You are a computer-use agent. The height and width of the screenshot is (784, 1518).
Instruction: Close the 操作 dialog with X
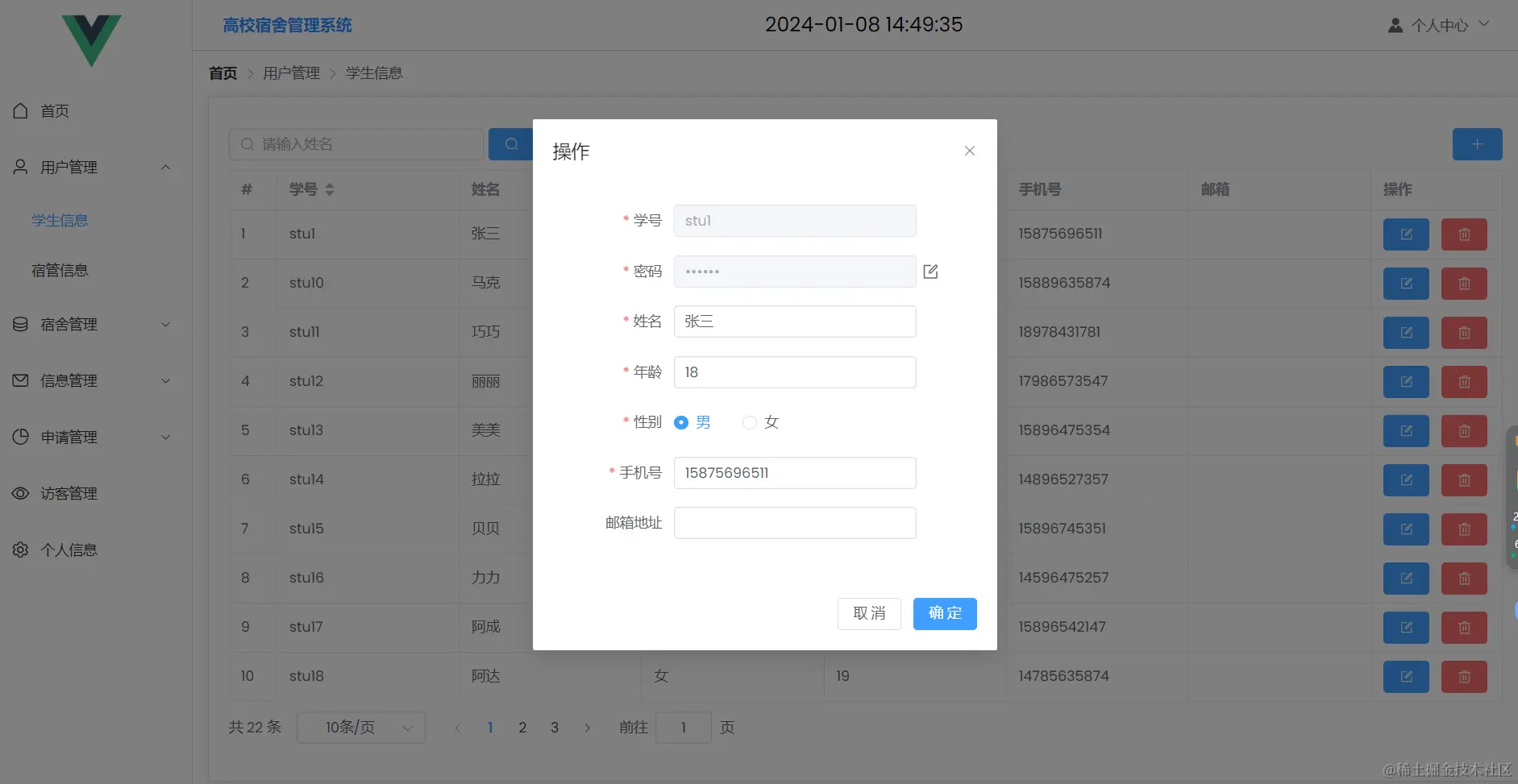(970, 151)
